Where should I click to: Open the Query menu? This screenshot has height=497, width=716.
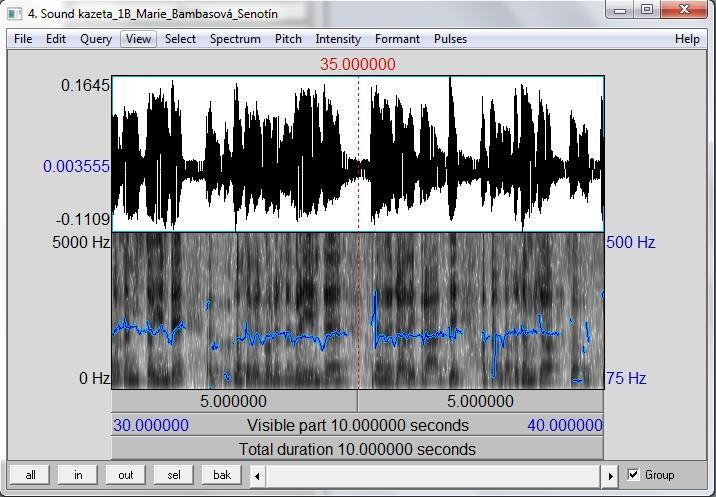[x=96, y=39]
